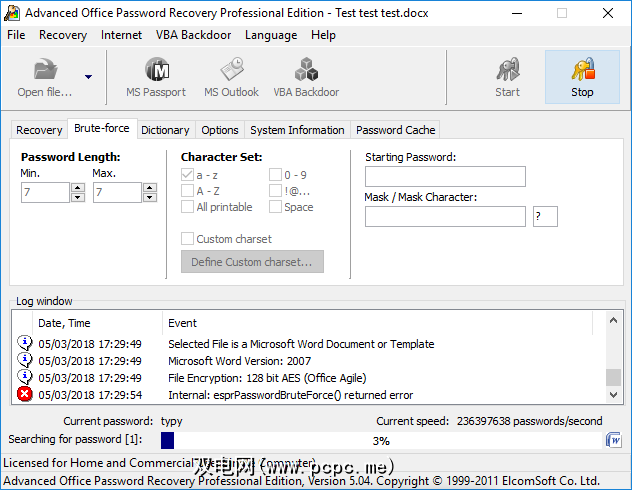Open the VBA Backdoor toolbar tool
Screen dimensions: 632x490
(306, 77)
